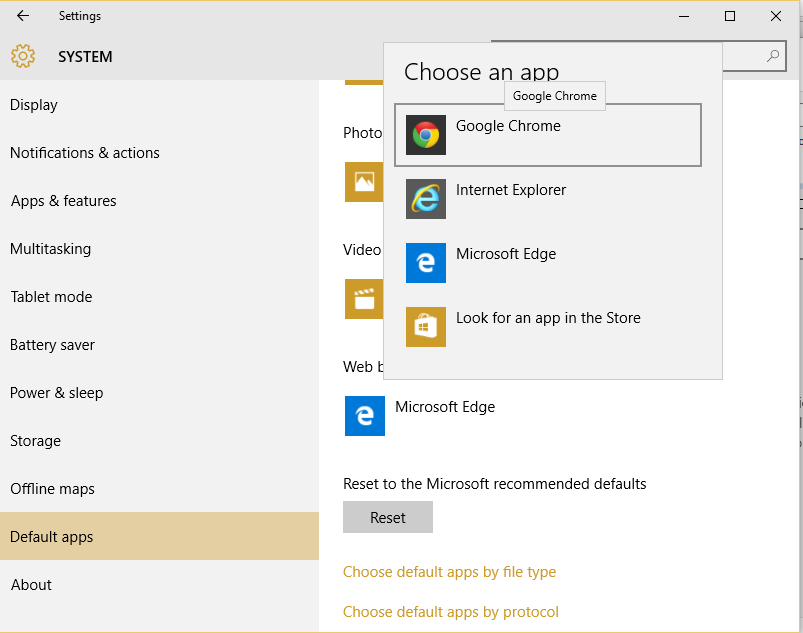Select the Internet Explorer icon
803x633 pixels.
click(426, 199)
